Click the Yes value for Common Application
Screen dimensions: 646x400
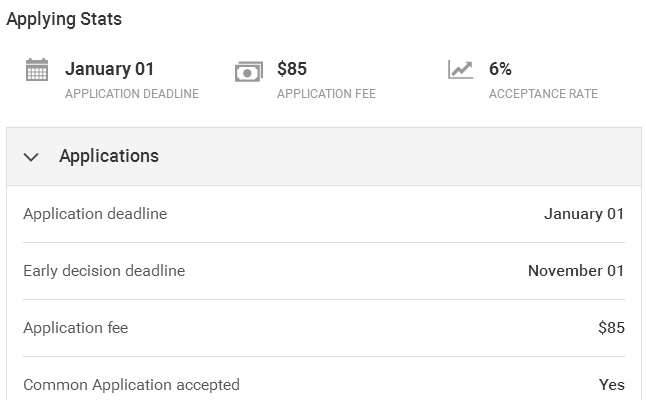point(612,385)
